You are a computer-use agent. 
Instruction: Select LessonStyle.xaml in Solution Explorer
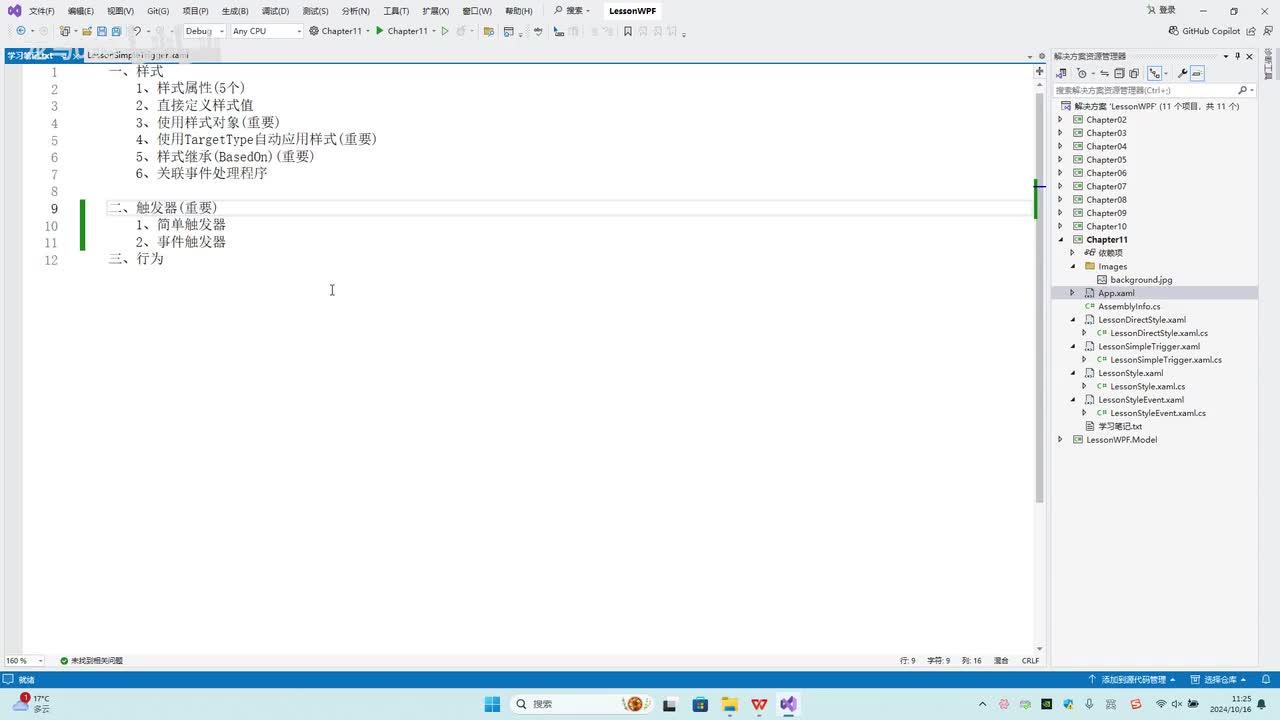(x=1130, y=373)
